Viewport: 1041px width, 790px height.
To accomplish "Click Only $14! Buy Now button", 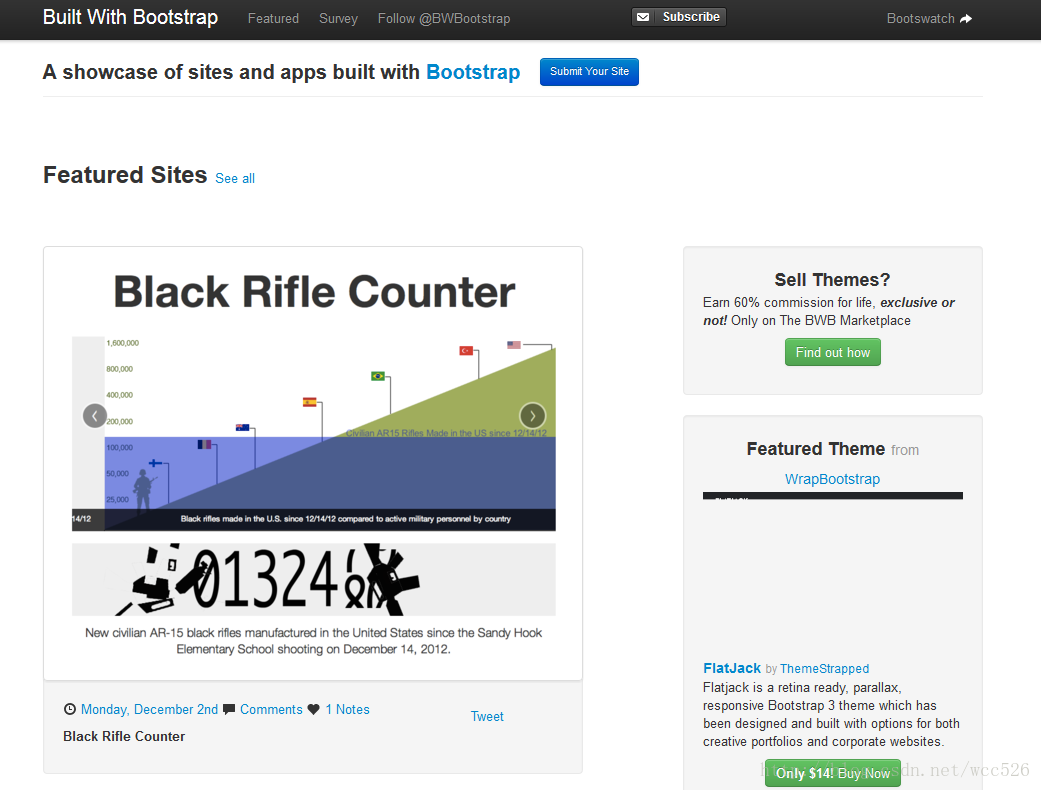I will tap(833, 773).
